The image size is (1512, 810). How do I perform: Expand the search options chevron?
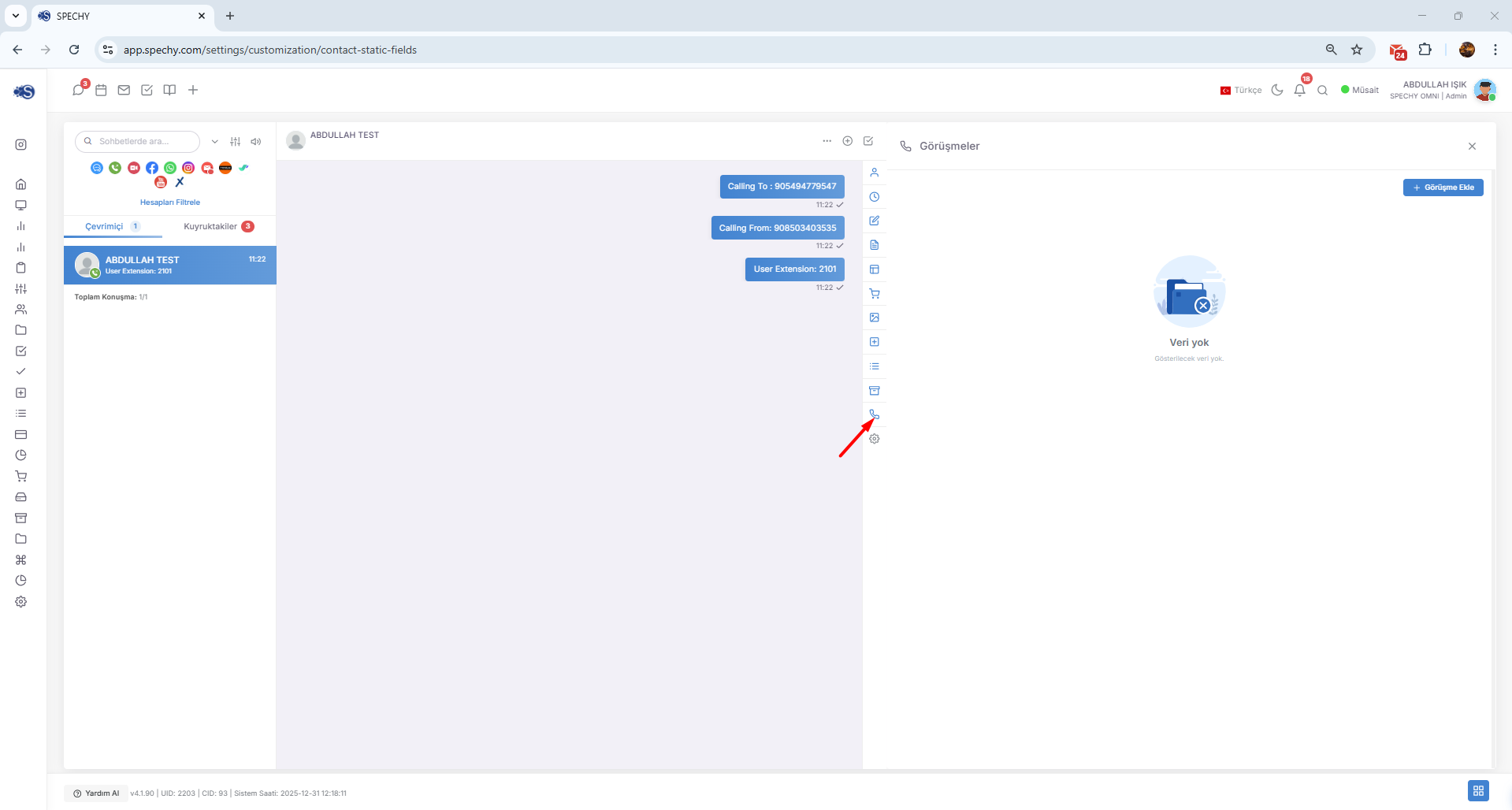click(x=214, y=142)
